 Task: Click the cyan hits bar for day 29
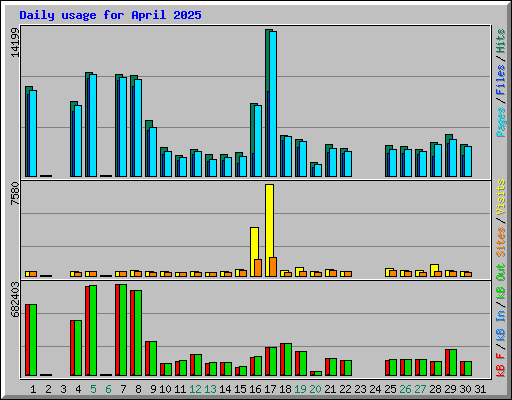pos(453,158)
